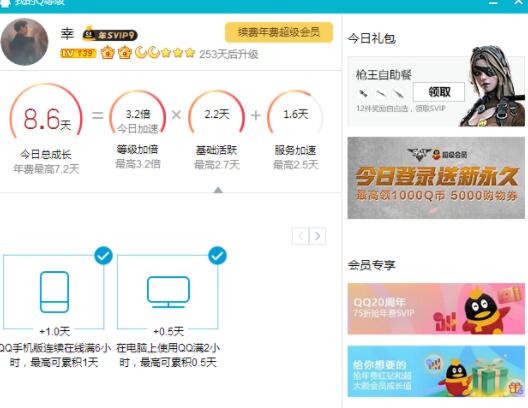Viewport: 528px width, 408px height.
Task: Click the LV 139 level badge
Action: pyautogui.click(x=78, y=53)
